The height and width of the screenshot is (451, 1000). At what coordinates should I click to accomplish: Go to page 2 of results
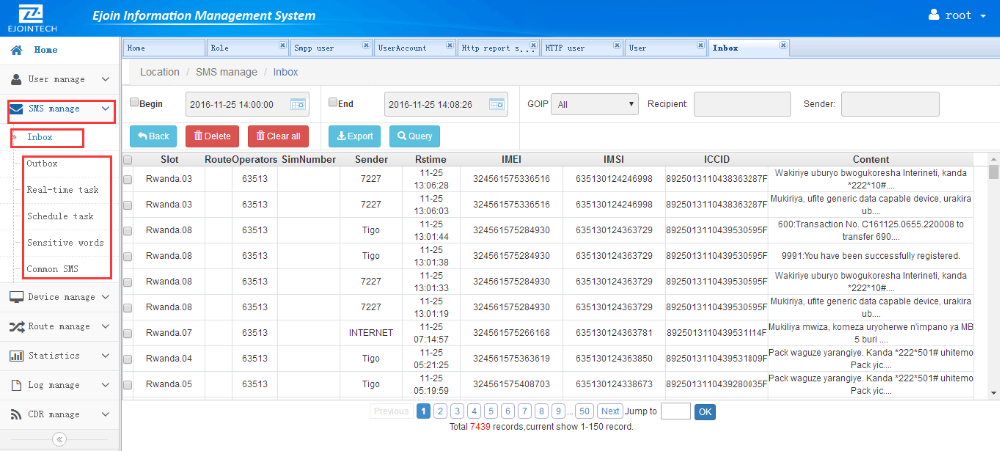[x=440, y=411]
